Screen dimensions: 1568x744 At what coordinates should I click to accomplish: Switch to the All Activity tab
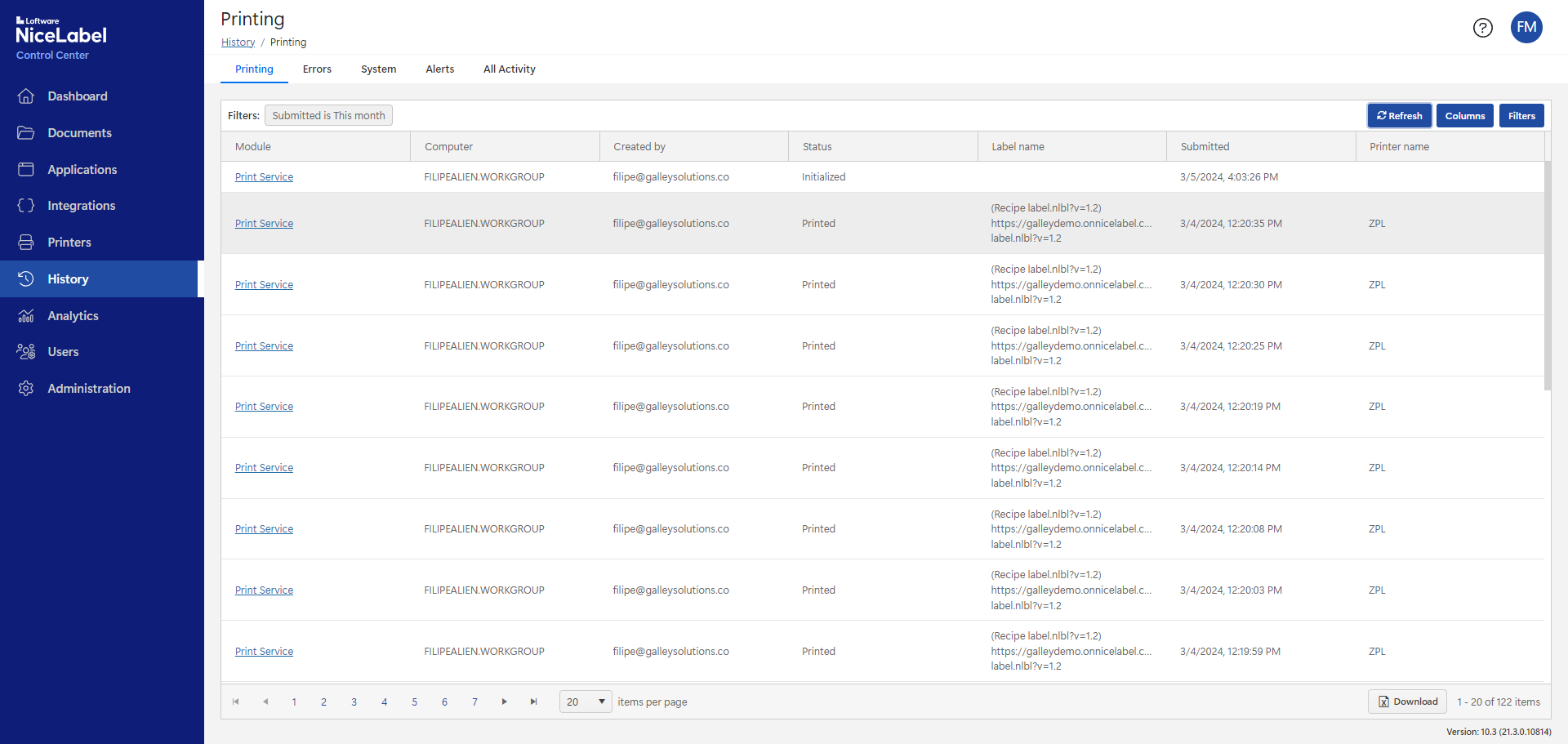(x=509, y=69)
